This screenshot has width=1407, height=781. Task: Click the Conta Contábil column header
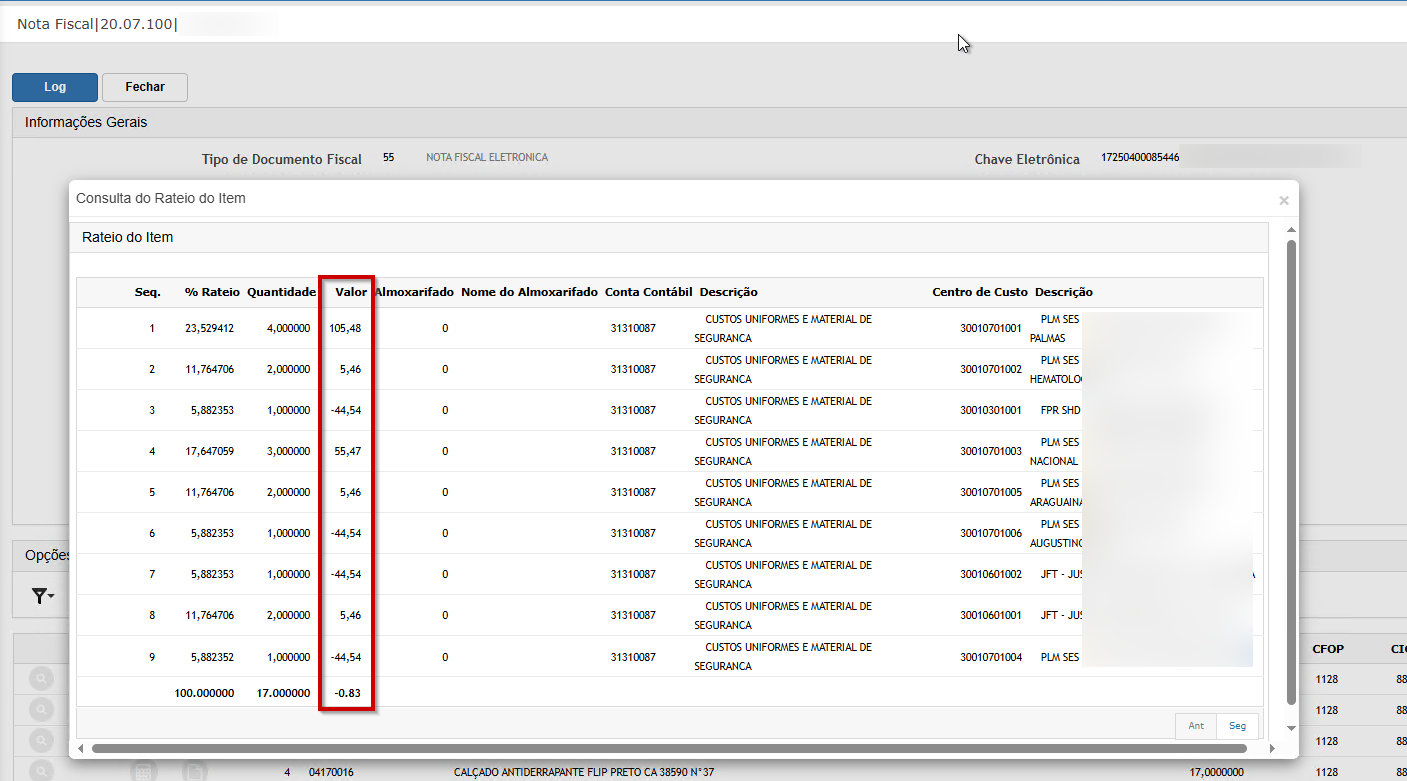(648, 292)
